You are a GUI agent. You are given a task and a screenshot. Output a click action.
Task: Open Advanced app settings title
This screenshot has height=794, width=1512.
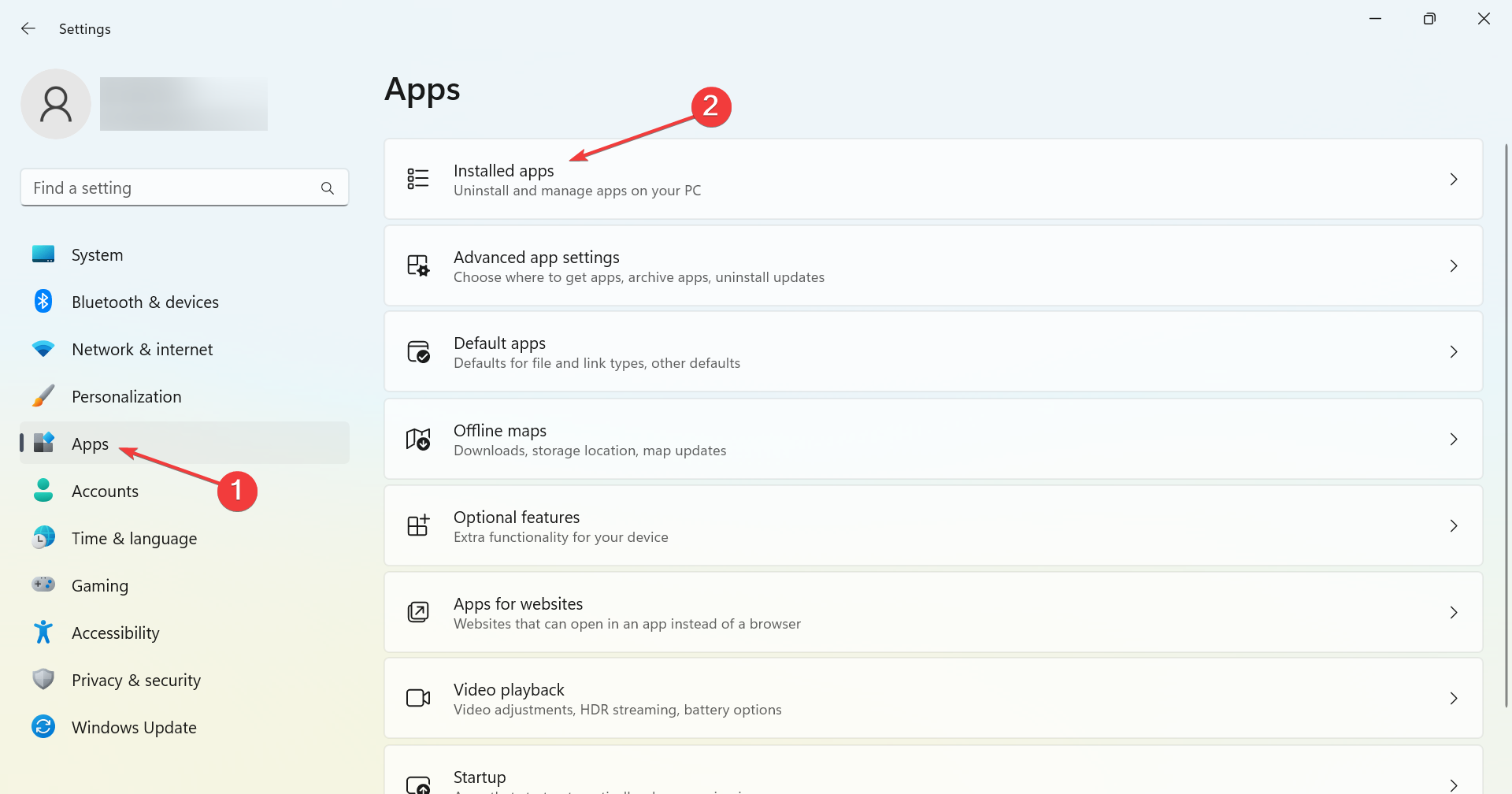coord(536,258)
